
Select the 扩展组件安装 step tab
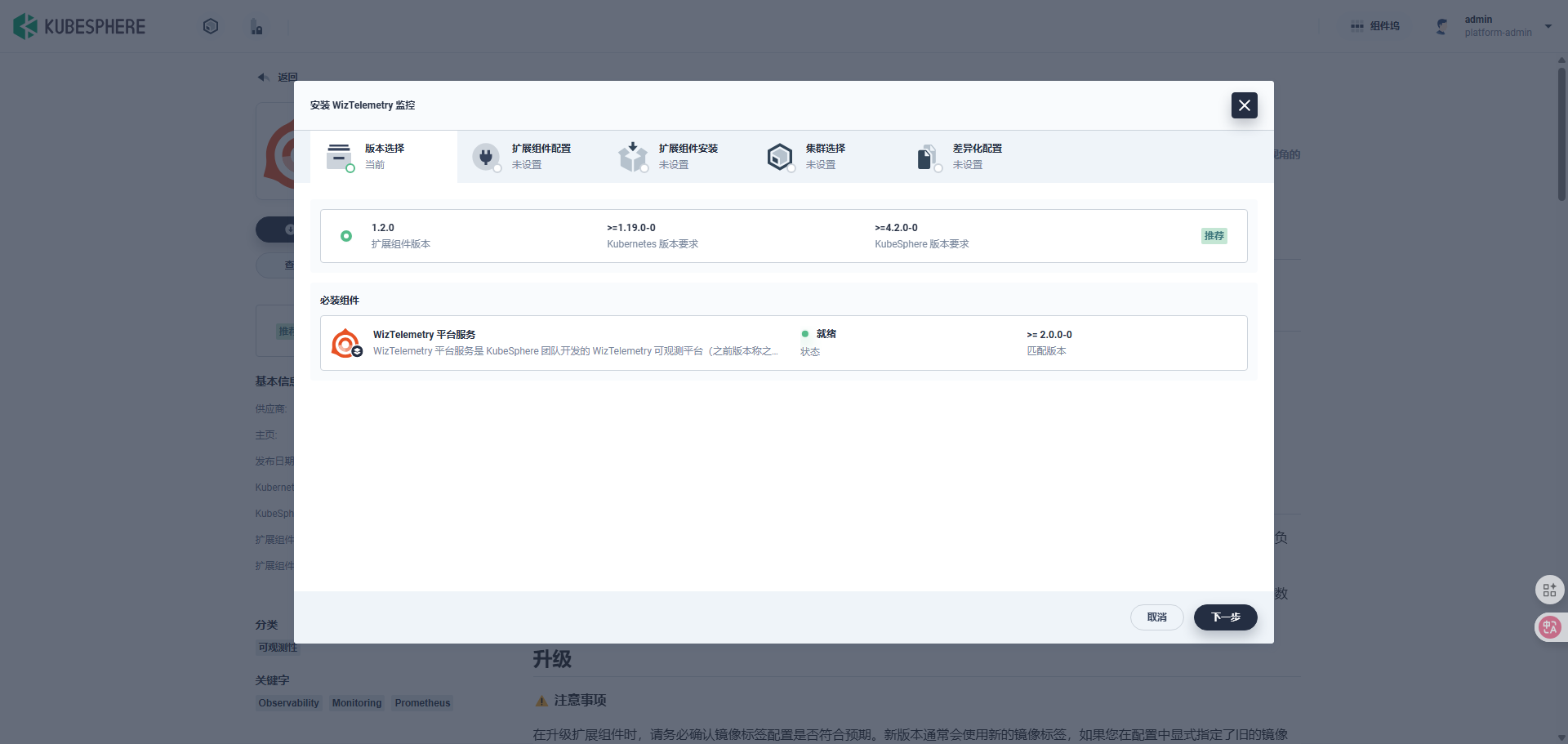click(x=678, y=157)
